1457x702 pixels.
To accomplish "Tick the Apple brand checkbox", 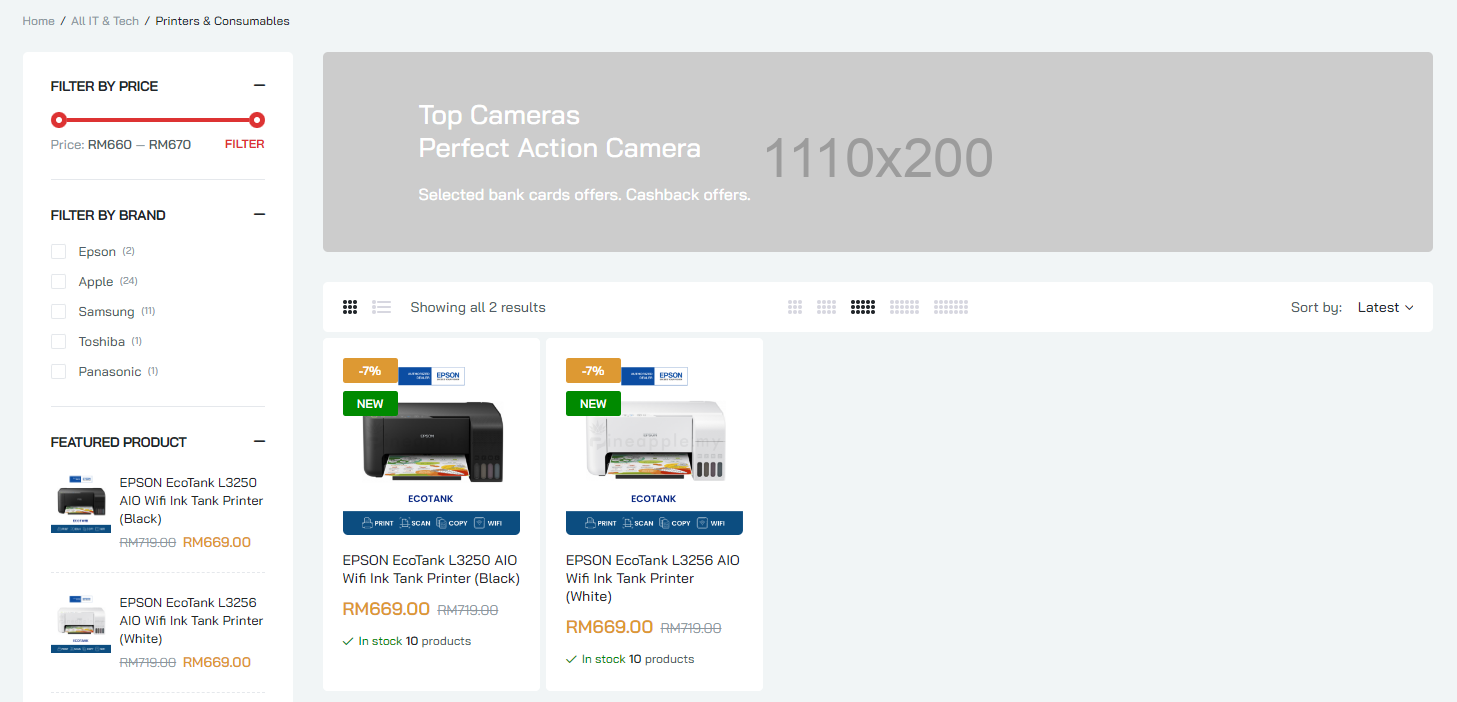I will (58, 281).
